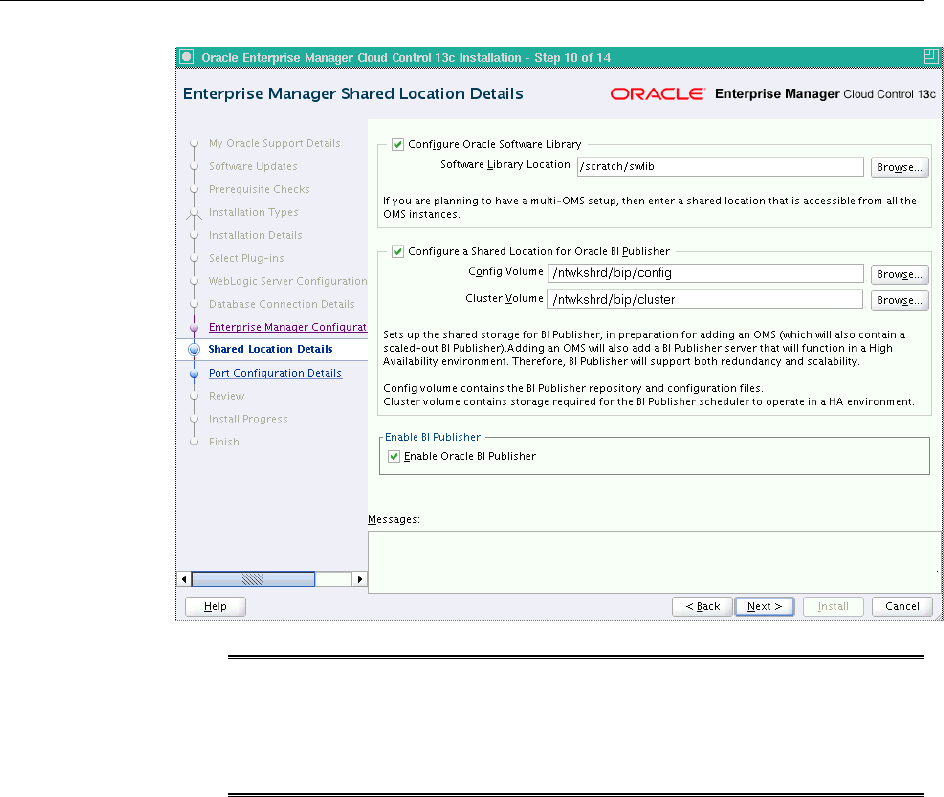The width and height of the screenshot is (944, 797).
Task: Click the left arrow of the sidebar scrollbar
Action: coord(184,579)
